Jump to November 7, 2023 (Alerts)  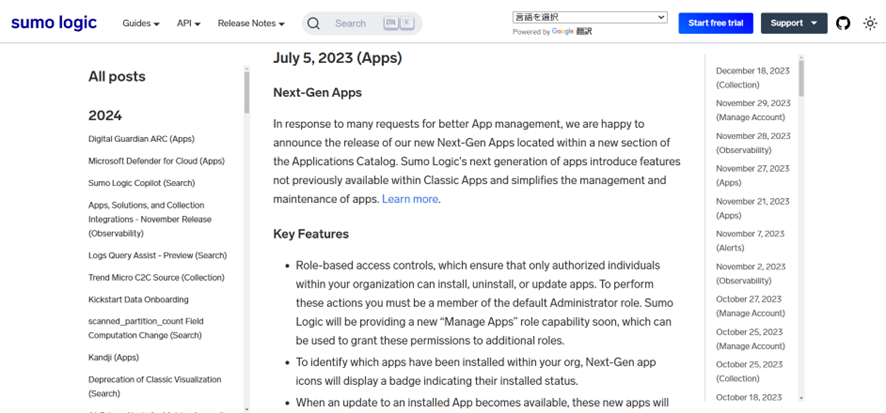pos(750,241)
